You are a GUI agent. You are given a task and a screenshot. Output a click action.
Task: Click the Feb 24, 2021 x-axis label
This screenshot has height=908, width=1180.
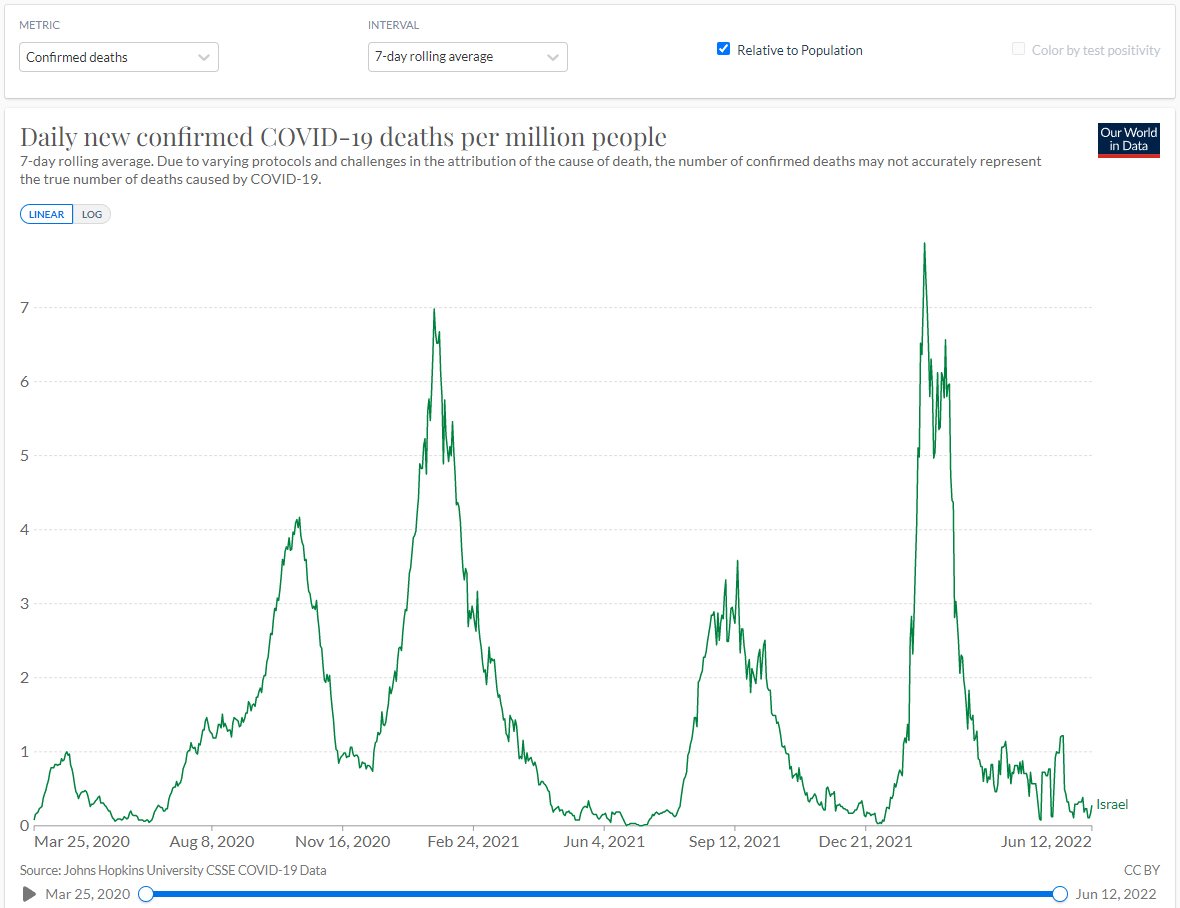[474, 842]
